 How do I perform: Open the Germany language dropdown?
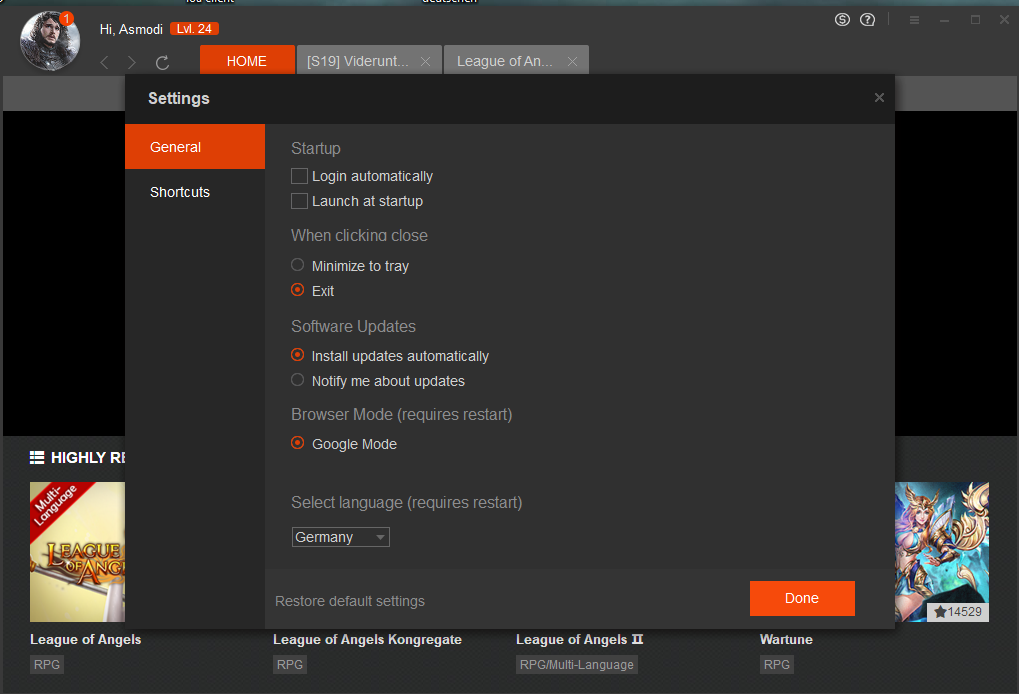[x=340, y=537]
